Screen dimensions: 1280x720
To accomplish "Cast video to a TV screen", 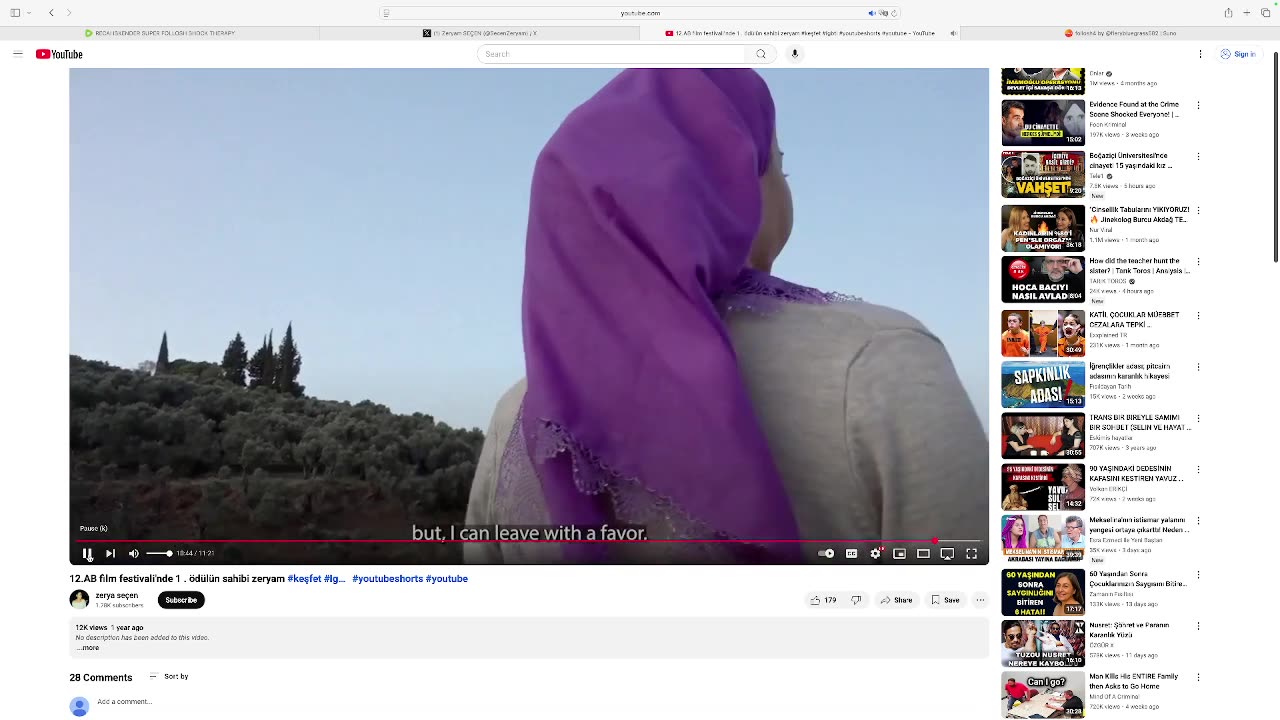I will click(x=947, y=553).
